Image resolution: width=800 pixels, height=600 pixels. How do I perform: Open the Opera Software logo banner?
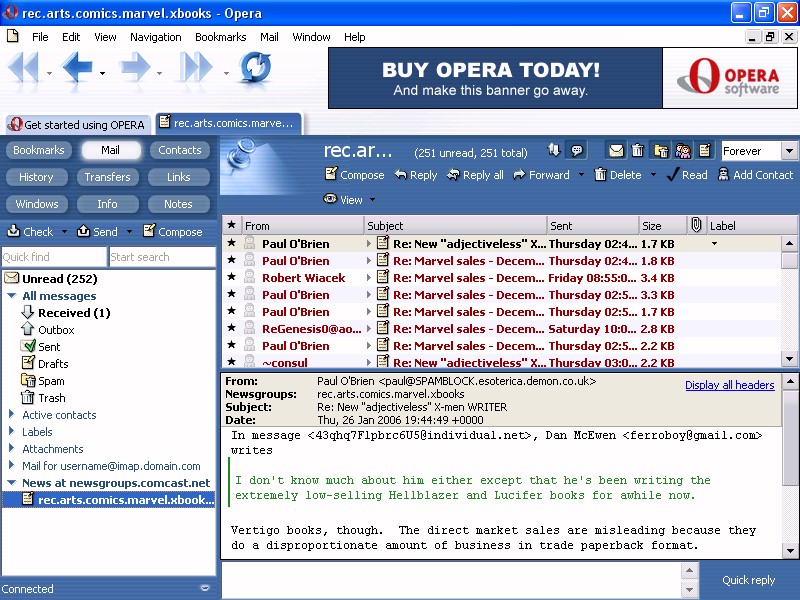[730, 78]
